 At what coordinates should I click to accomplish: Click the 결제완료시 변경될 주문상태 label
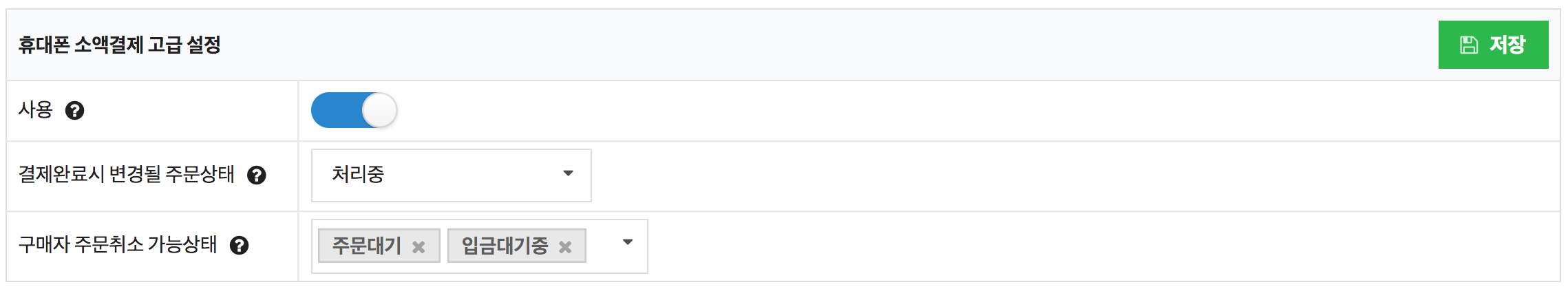[126, 175]
